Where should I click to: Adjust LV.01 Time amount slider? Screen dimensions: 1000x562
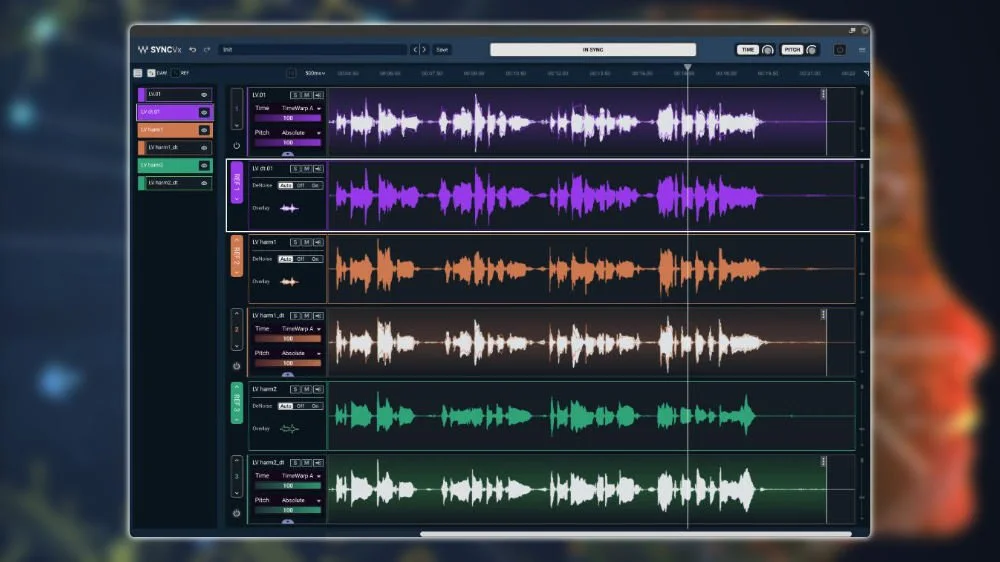288,118
